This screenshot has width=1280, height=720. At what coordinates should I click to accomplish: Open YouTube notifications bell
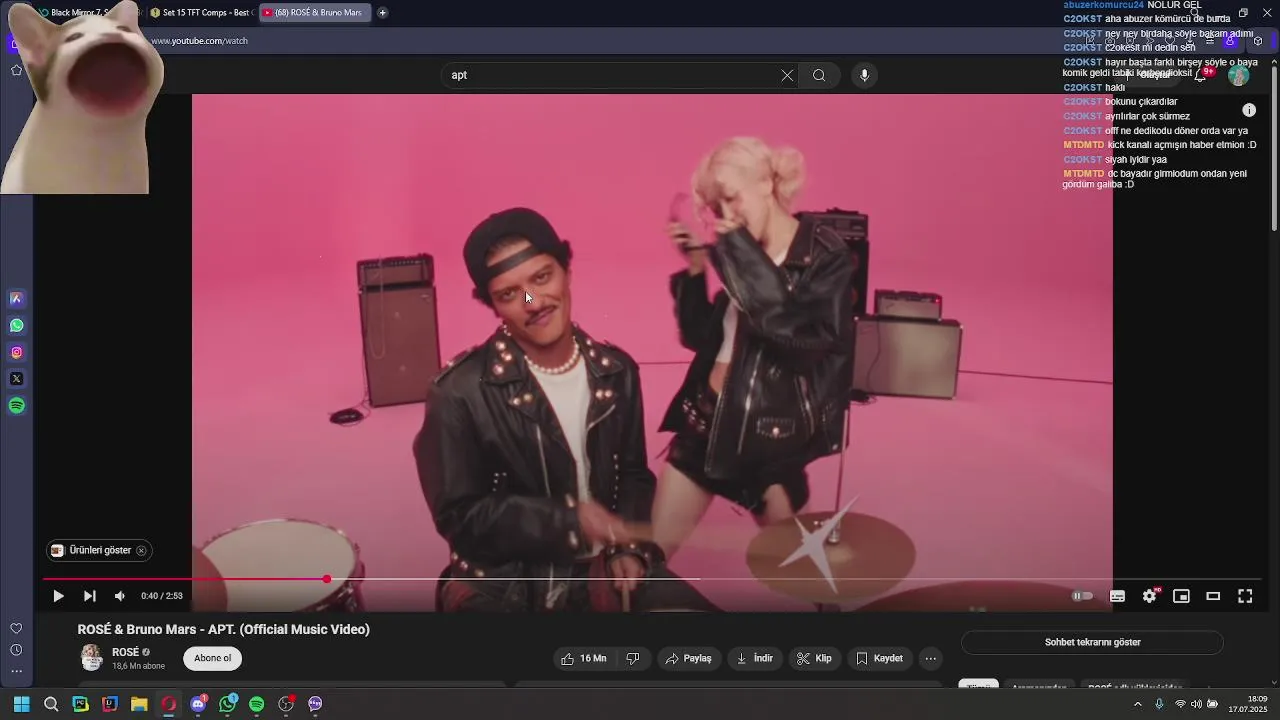(x=1202, y=75)
